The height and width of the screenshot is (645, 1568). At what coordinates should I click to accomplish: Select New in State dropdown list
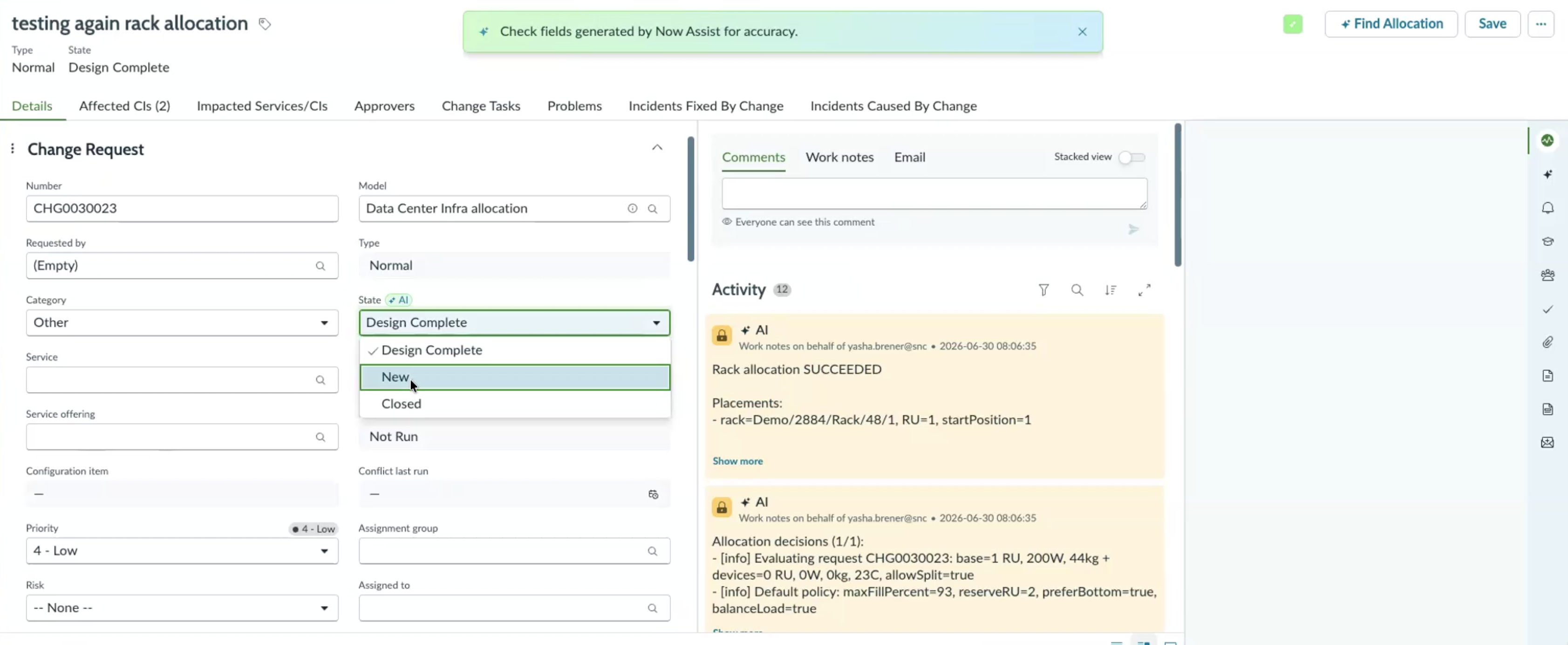(514, 377)
